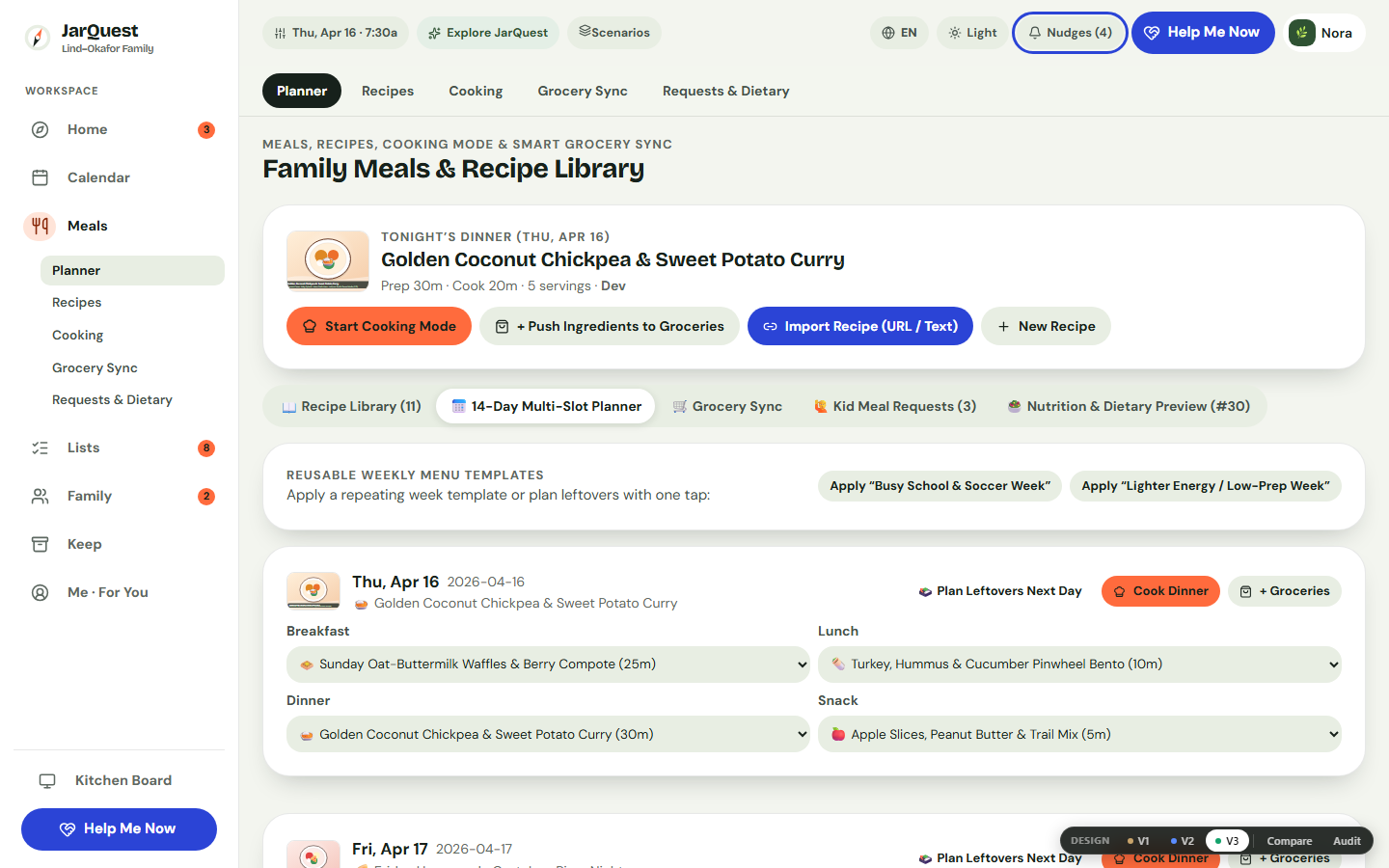
Task: Open Home compass icon in sidebar
Action: 40,129
